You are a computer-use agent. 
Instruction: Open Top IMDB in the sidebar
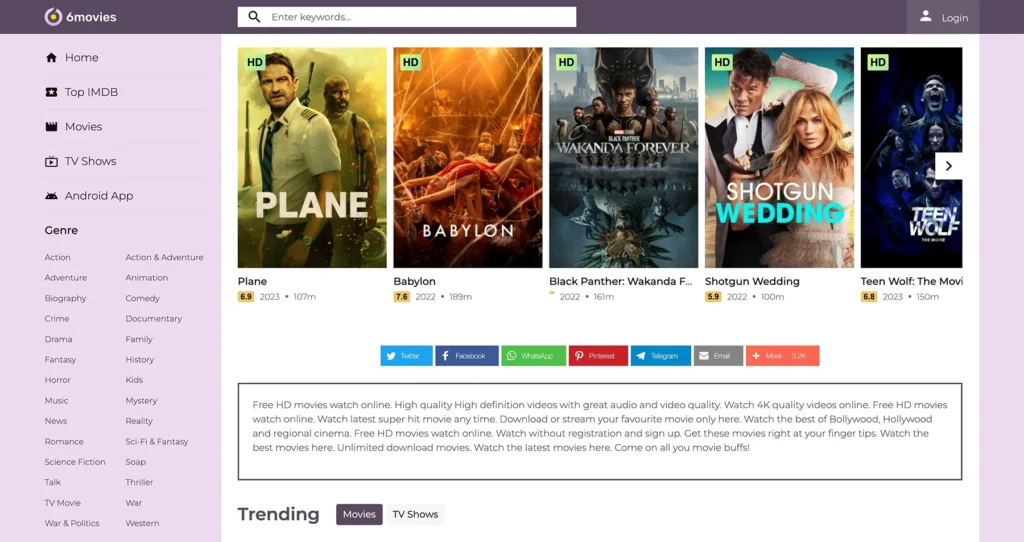91,92
